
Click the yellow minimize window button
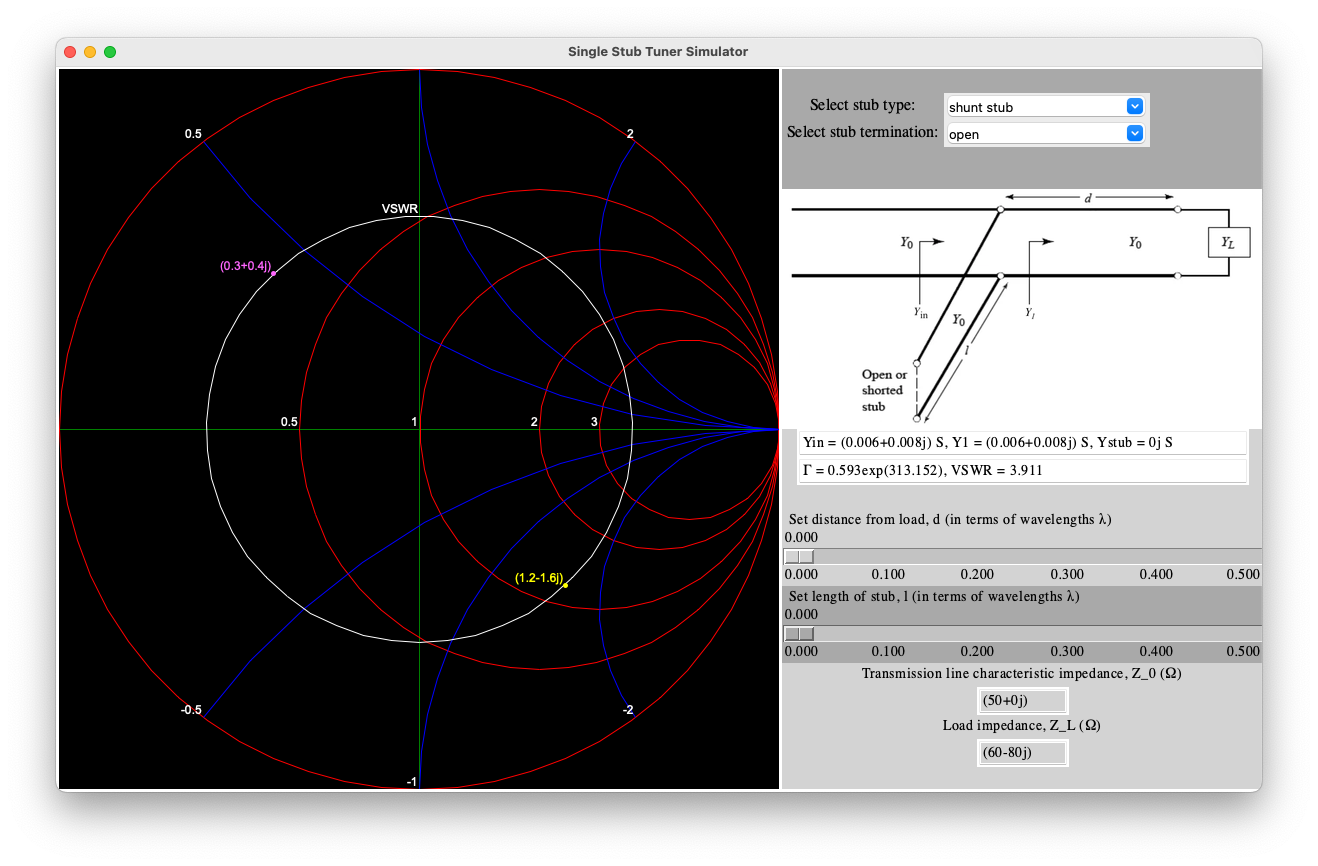(x=90, y=52)
